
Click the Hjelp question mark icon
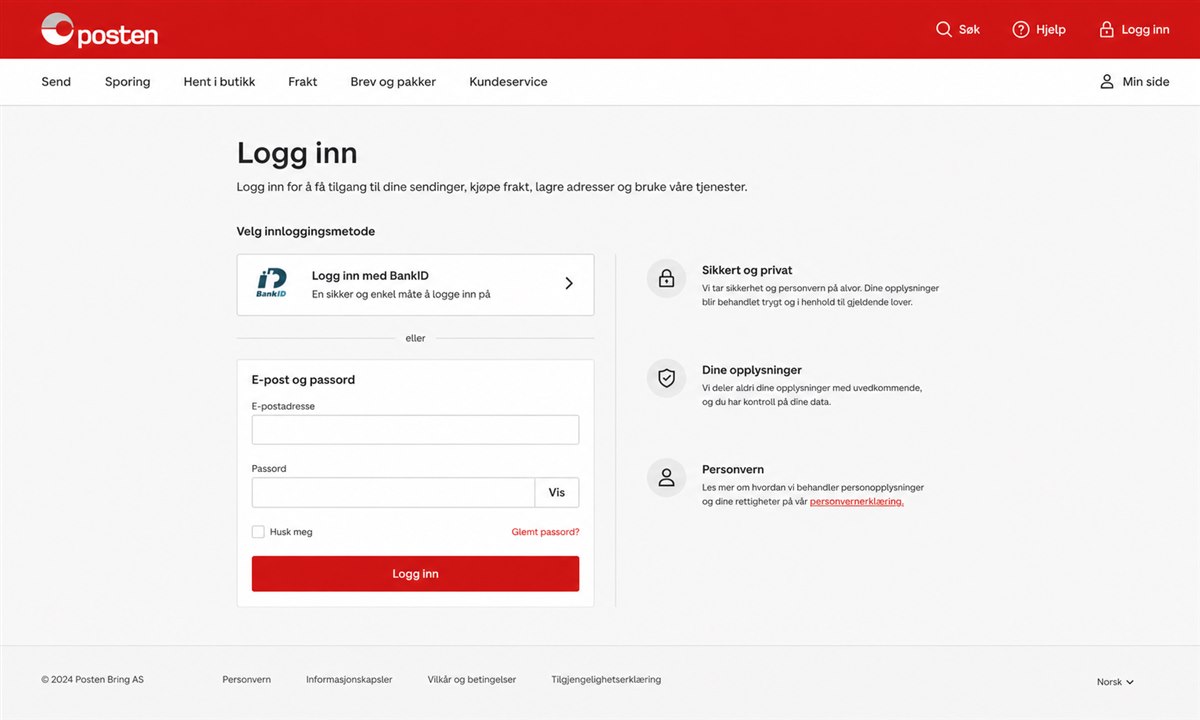pos(1021,29)
